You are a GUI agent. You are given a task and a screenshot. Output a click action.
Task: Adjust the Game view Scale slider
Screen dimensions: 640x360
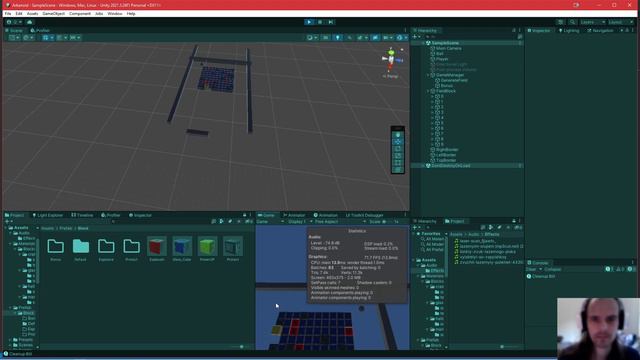tap(387, 222)
